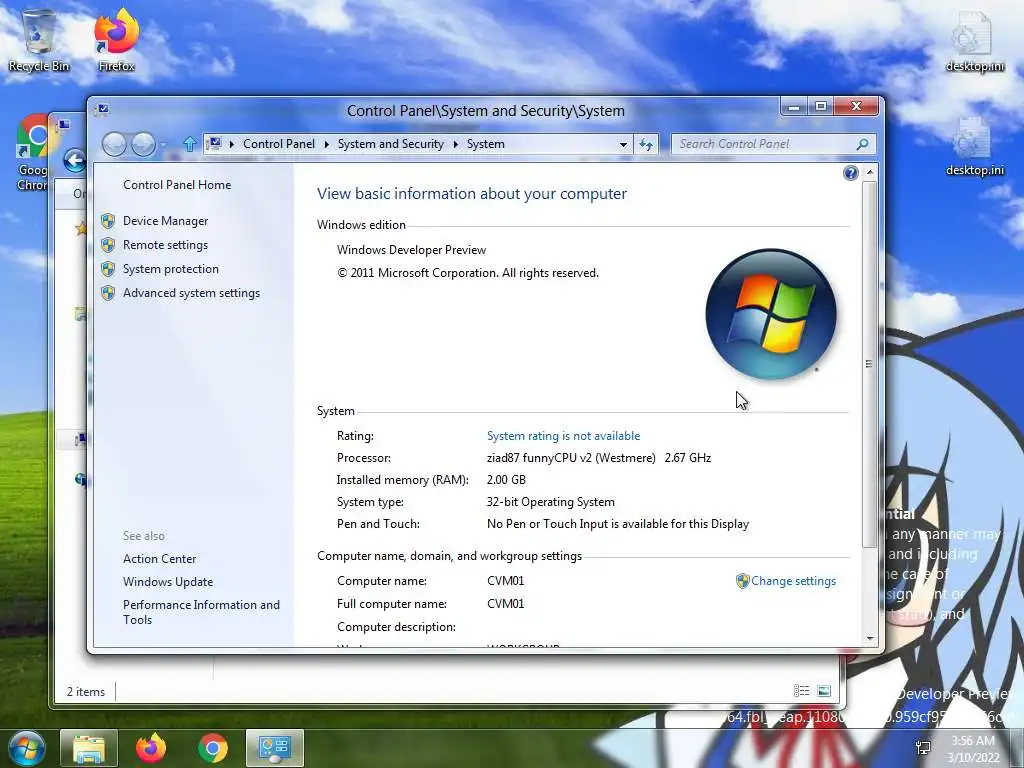Select the top desktop.ini file icon
The image size is (1024, 768).
[x=974, y=40]
